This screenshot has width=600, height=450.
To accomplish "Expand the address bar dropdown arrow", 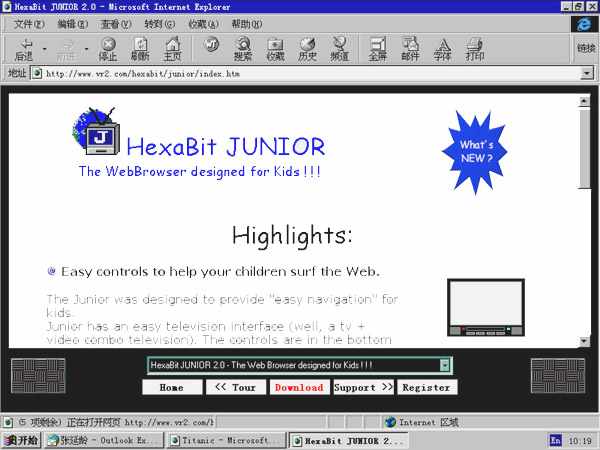I will coord(588,73).
